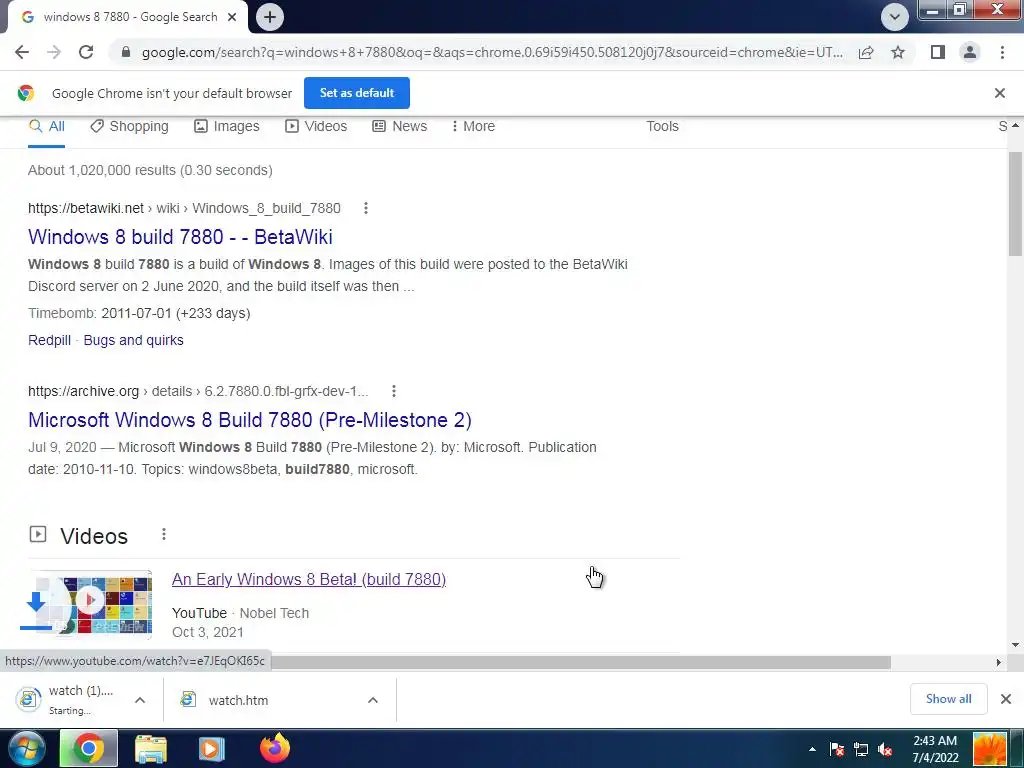Open Chrome profile avatar
The image size is (1024, 768).
click(x=970, y=52)
